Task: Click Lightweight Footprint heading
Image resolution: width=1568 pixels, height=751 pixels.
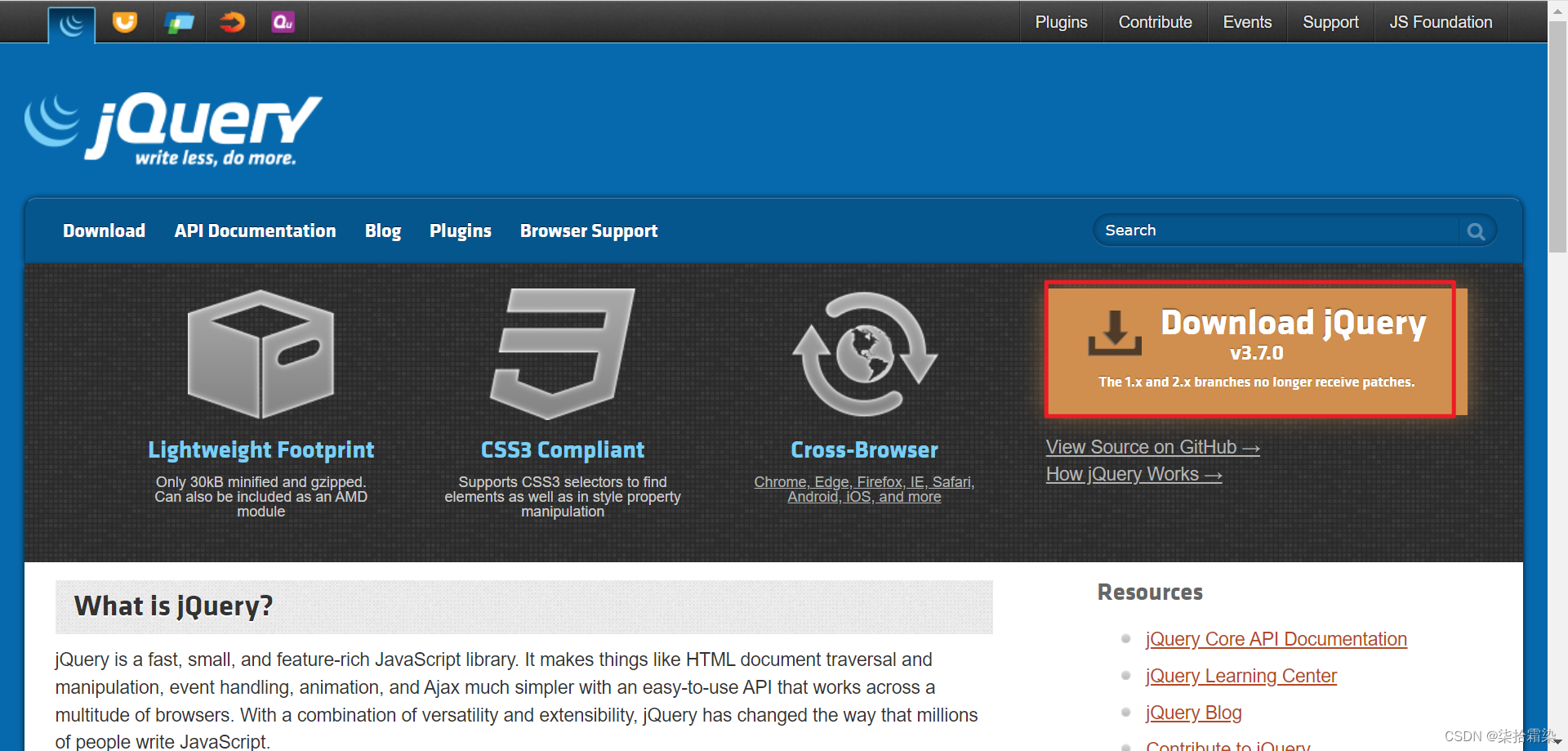Action: 261,450
